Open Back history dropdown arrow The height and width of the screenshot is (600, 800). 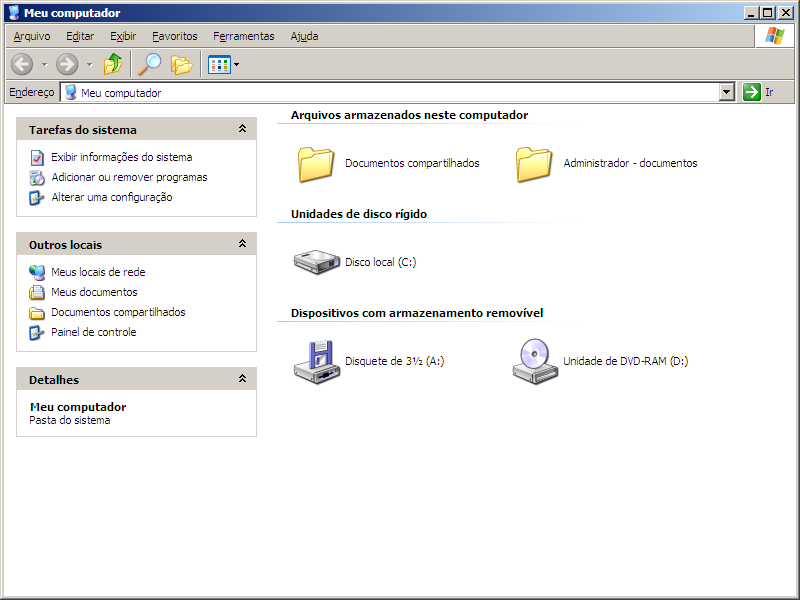pyautogui.click(x=44, y=65)
